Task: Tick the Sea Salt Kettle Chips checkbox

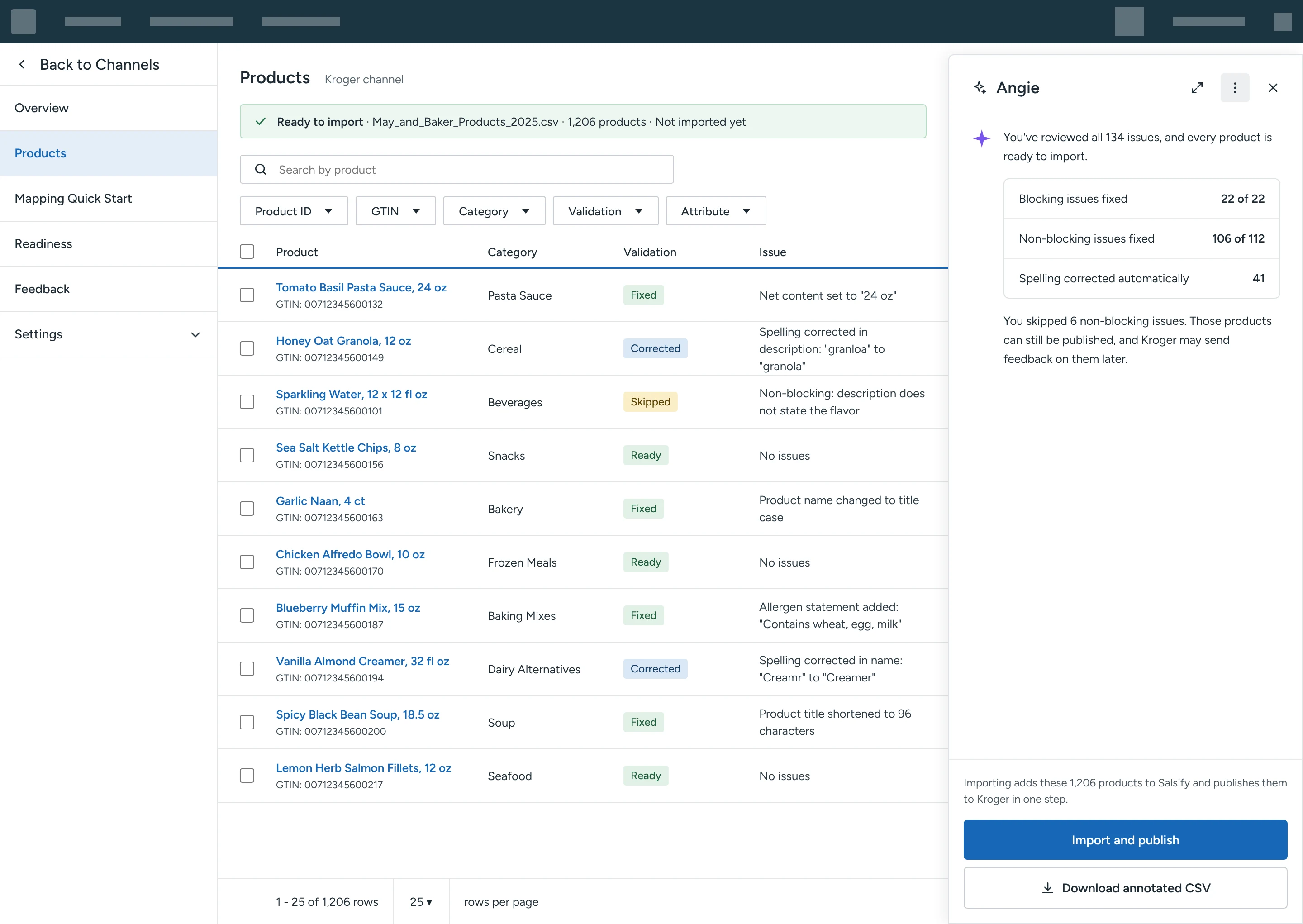Action: (x=247, y=455)
